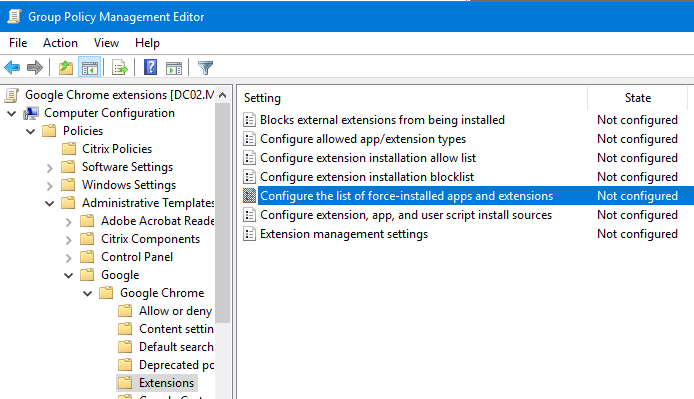The height and width of the screenshot is (399, 694).
Task: Open the View menu
Action: pos(106,43)
